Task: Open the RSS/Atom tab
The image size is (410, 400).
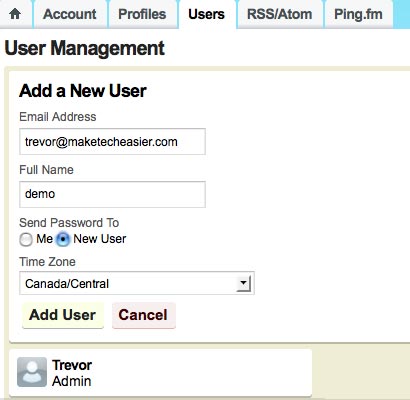Action: click(280, 14)
